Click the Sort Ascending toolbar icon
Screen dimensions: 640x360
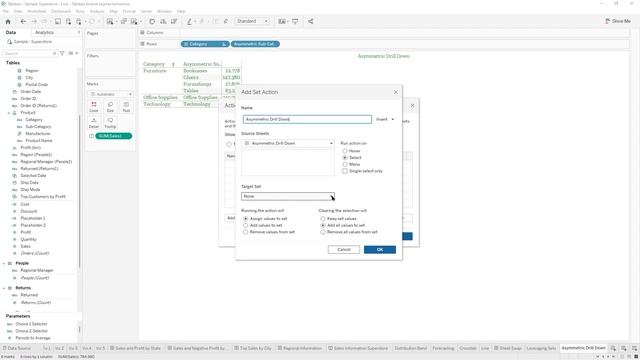[x=163, y=21]
